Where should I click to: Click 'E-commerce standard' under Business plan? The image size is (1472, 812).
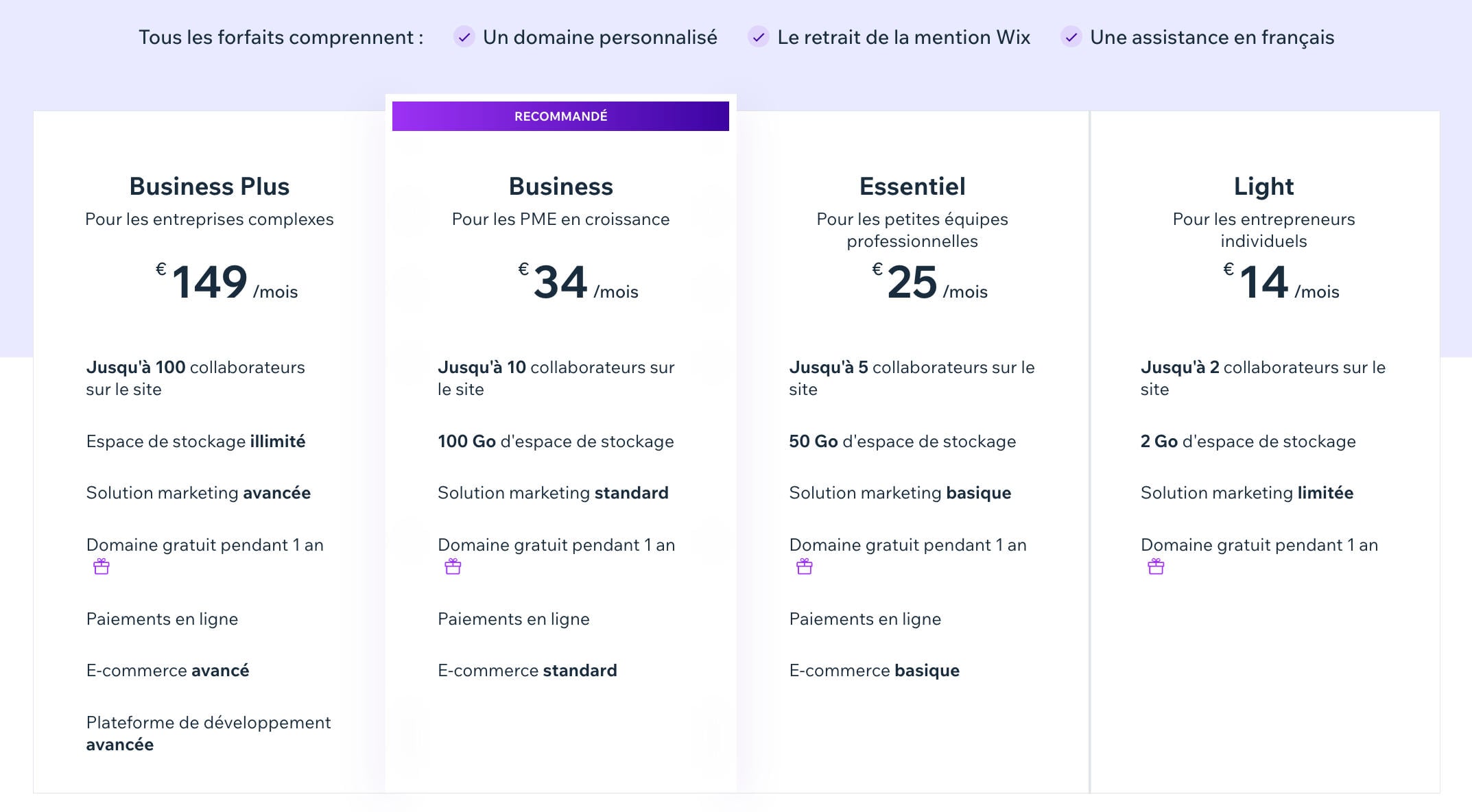(x=527, y=670)
